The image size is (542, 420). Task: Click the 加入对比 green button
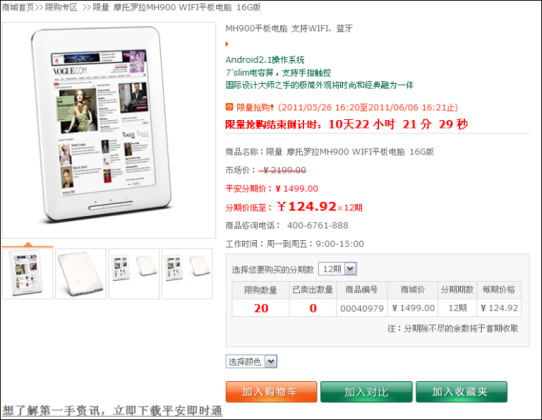[x=366, y=392]
